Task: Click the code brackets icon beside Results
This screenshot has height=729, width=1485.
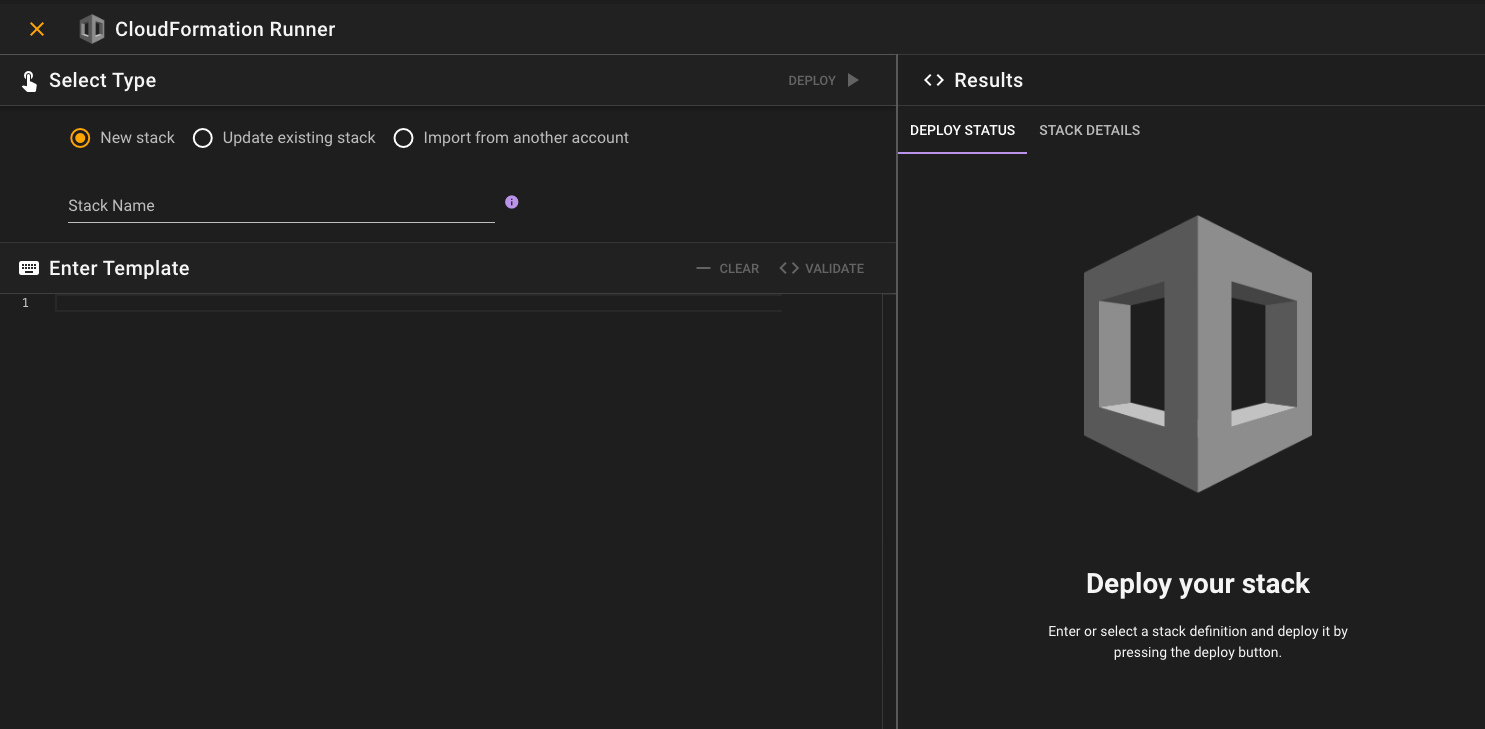Action: [x=934, y=80]
